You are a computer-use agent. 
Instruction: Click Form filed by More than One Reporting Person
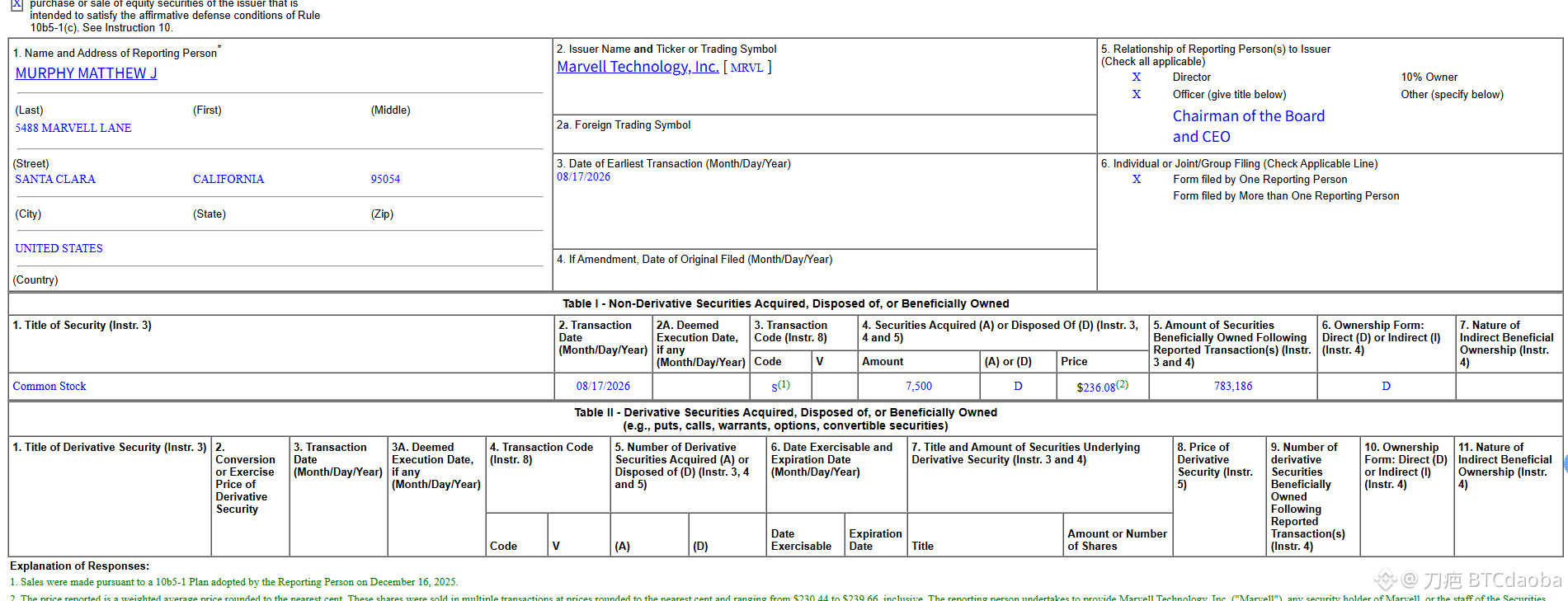tap(1286, 195)
